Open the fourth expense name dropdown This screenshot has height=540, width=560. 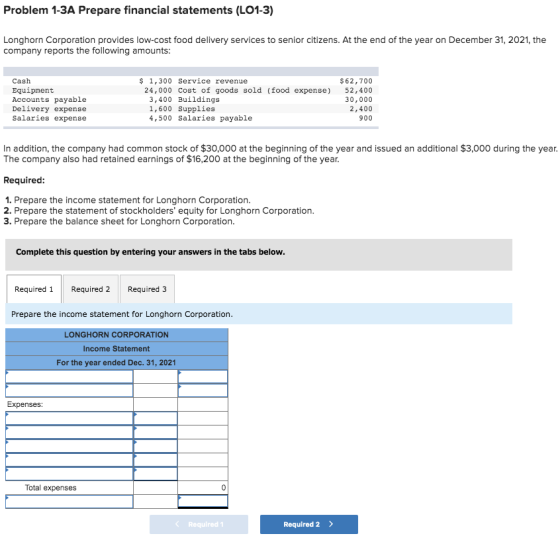(x=69, y=460)
